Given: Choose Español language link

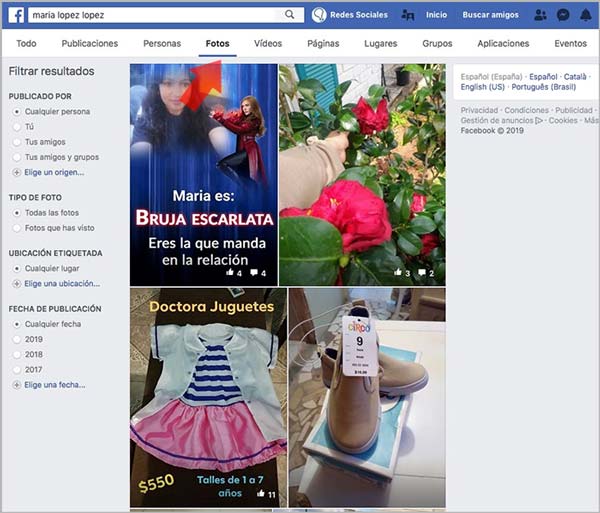Looking at the screenshot, I should pyautogui.click(x=543, y=77).
